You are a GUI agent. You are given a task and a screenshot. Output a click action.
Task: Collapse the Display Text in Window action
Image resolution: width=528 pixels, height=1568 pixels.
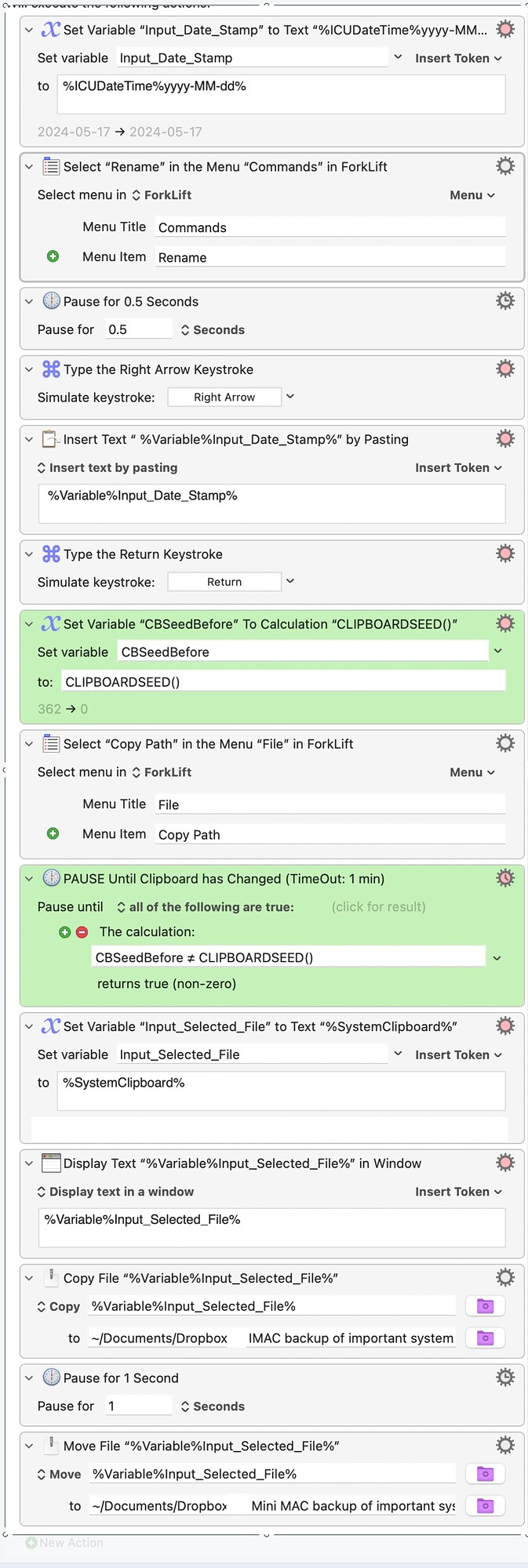(29, 1163)
